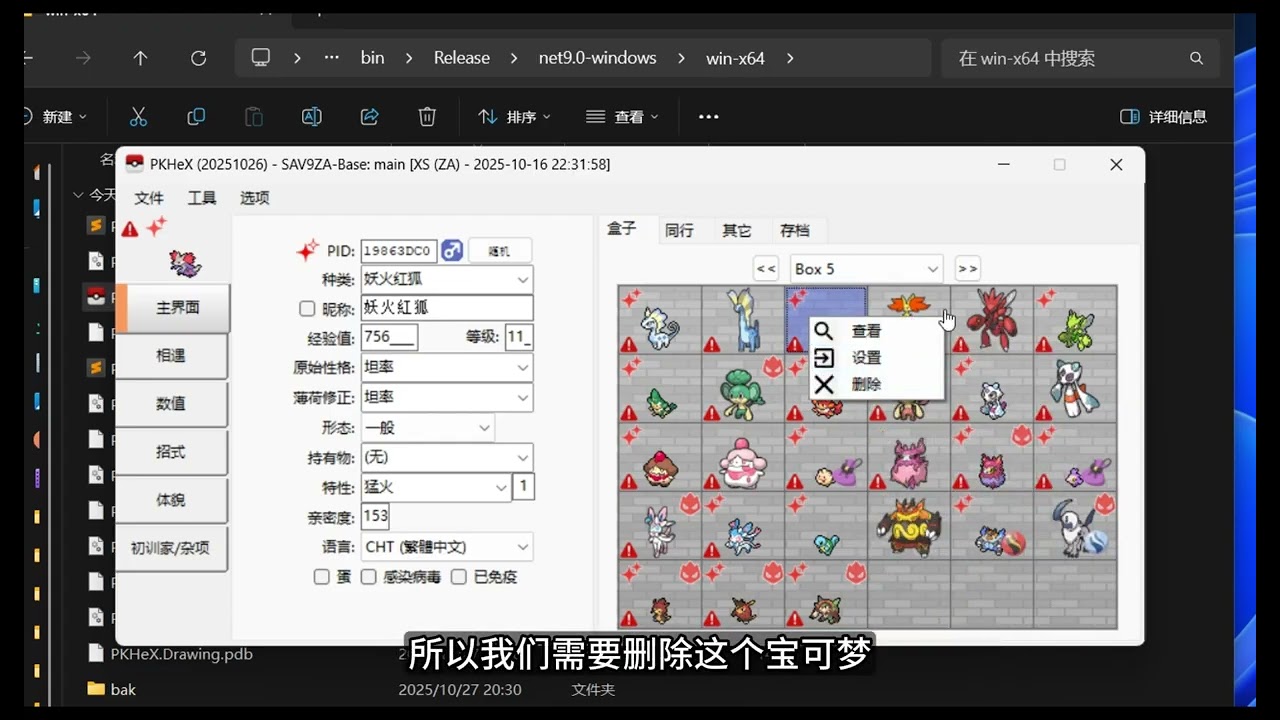The width and height of the screenshot is (1280, 720).
Task: Click the 经验值 experience input field
Action: coord(389,337)
